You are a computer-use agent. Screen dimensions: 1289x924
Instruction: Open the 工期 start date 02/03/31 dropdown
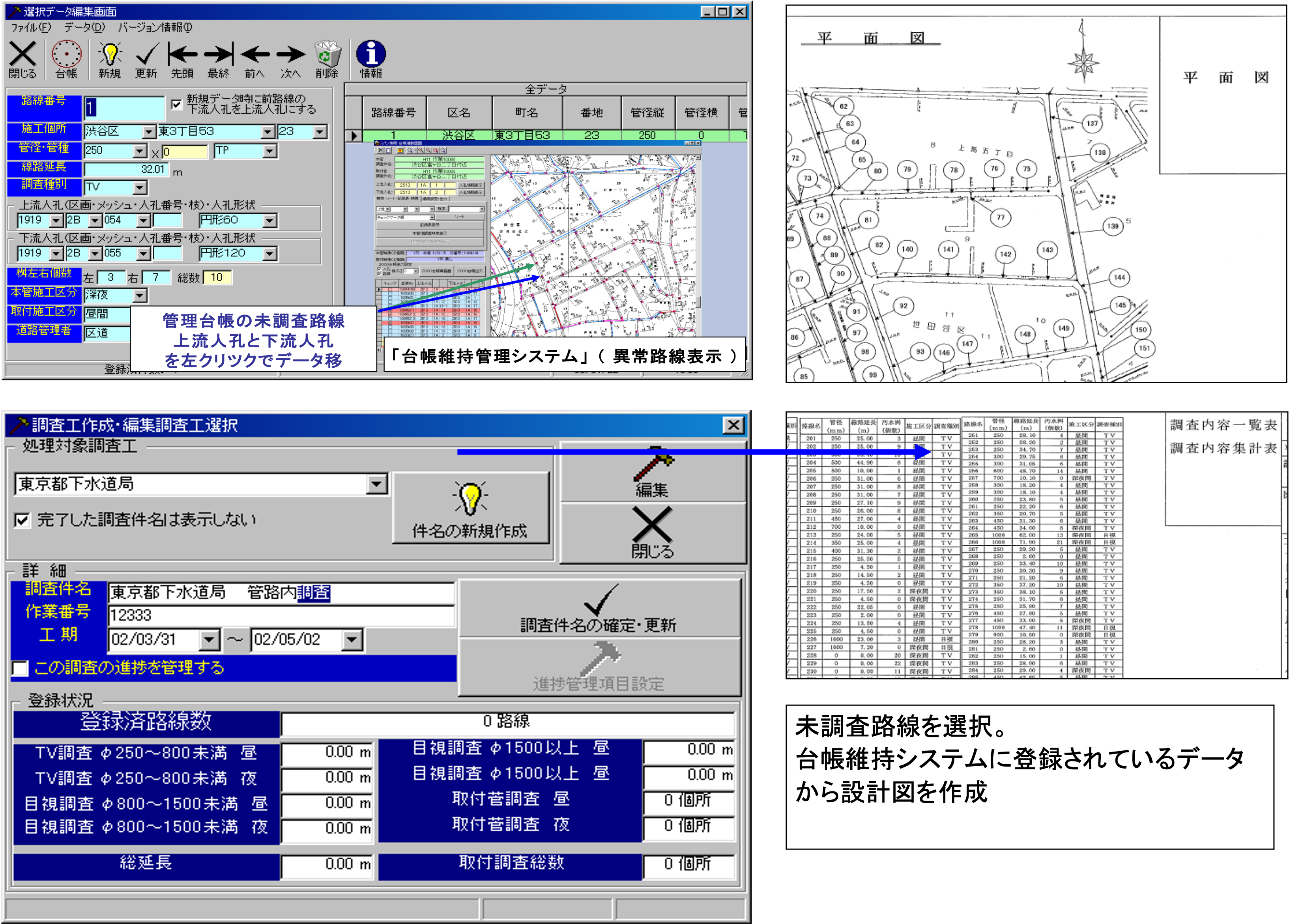click(209, 640)
